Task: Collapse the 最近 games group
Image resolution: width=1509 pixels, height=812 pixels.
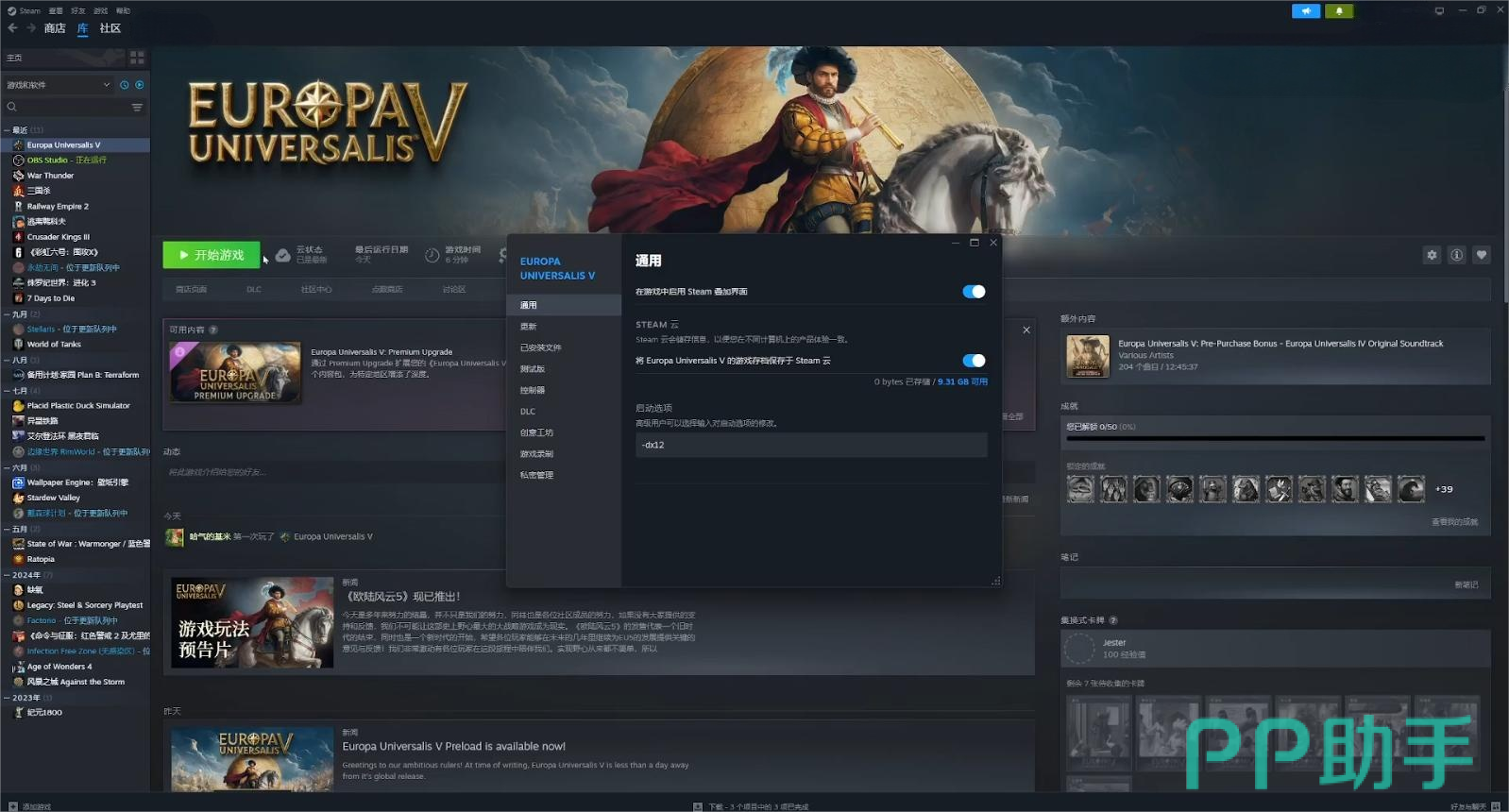Action: click(8, 130)
